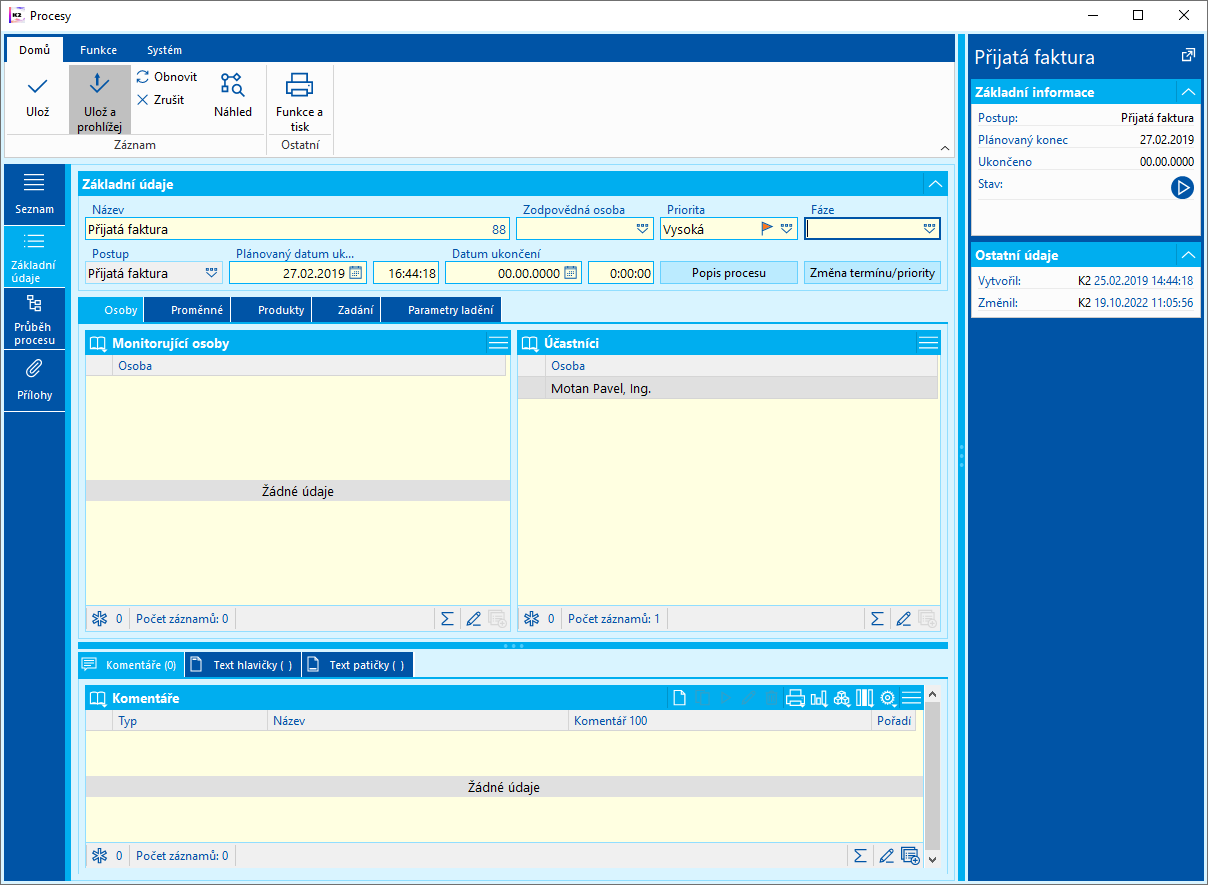Open Přílohy attachments page

coord(34,381)
